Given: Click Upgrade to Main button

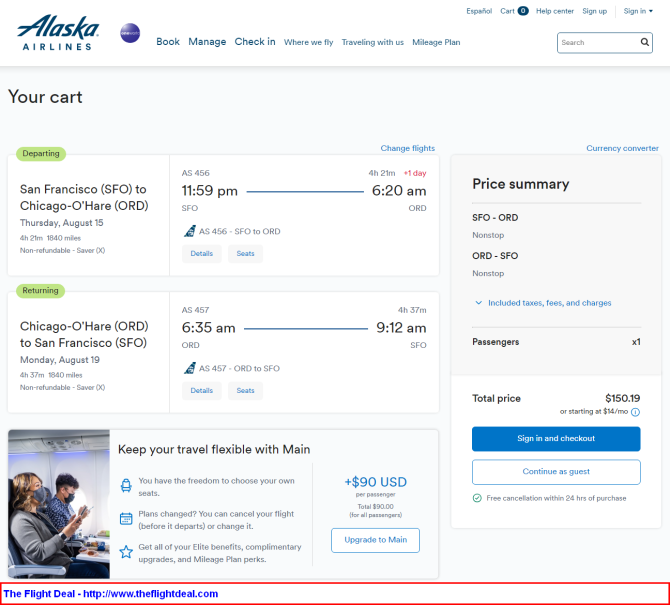Looking at the screenshot, I should click(x=375, y=540).
